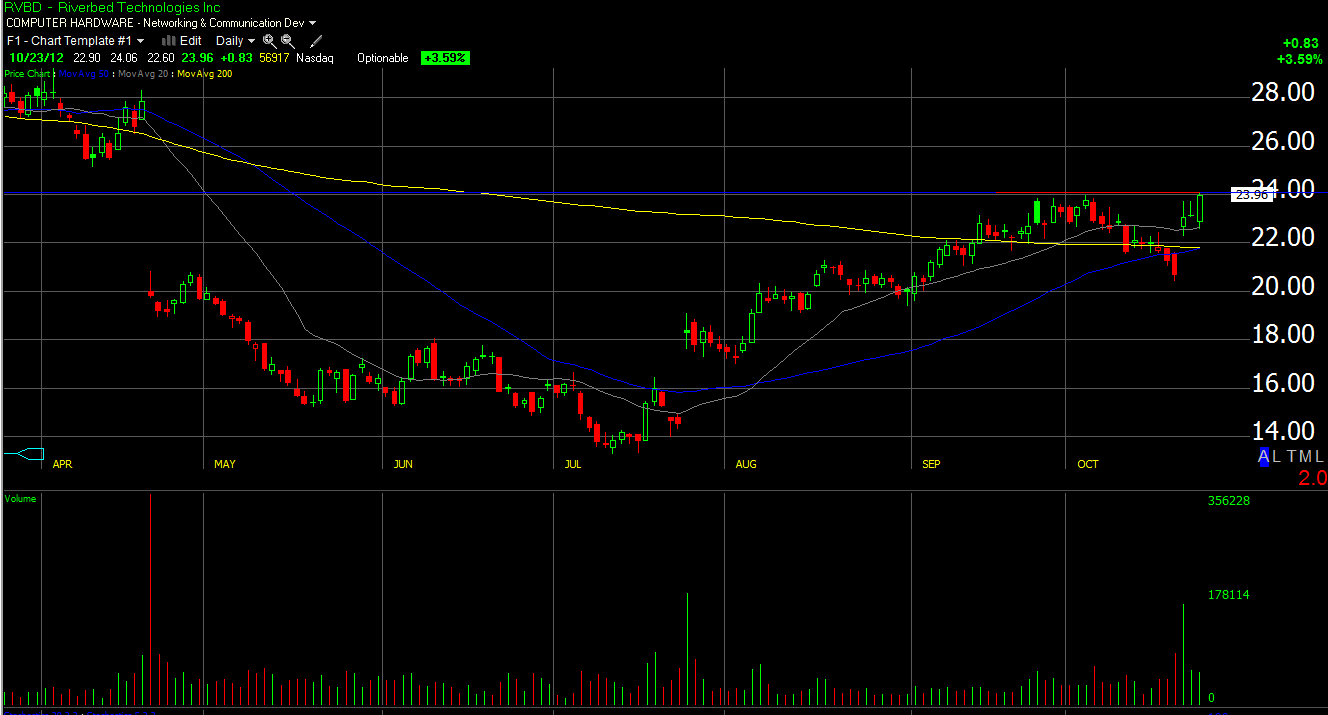
Task: Click the zoom in magnifier icon
Action: point(270,41)
